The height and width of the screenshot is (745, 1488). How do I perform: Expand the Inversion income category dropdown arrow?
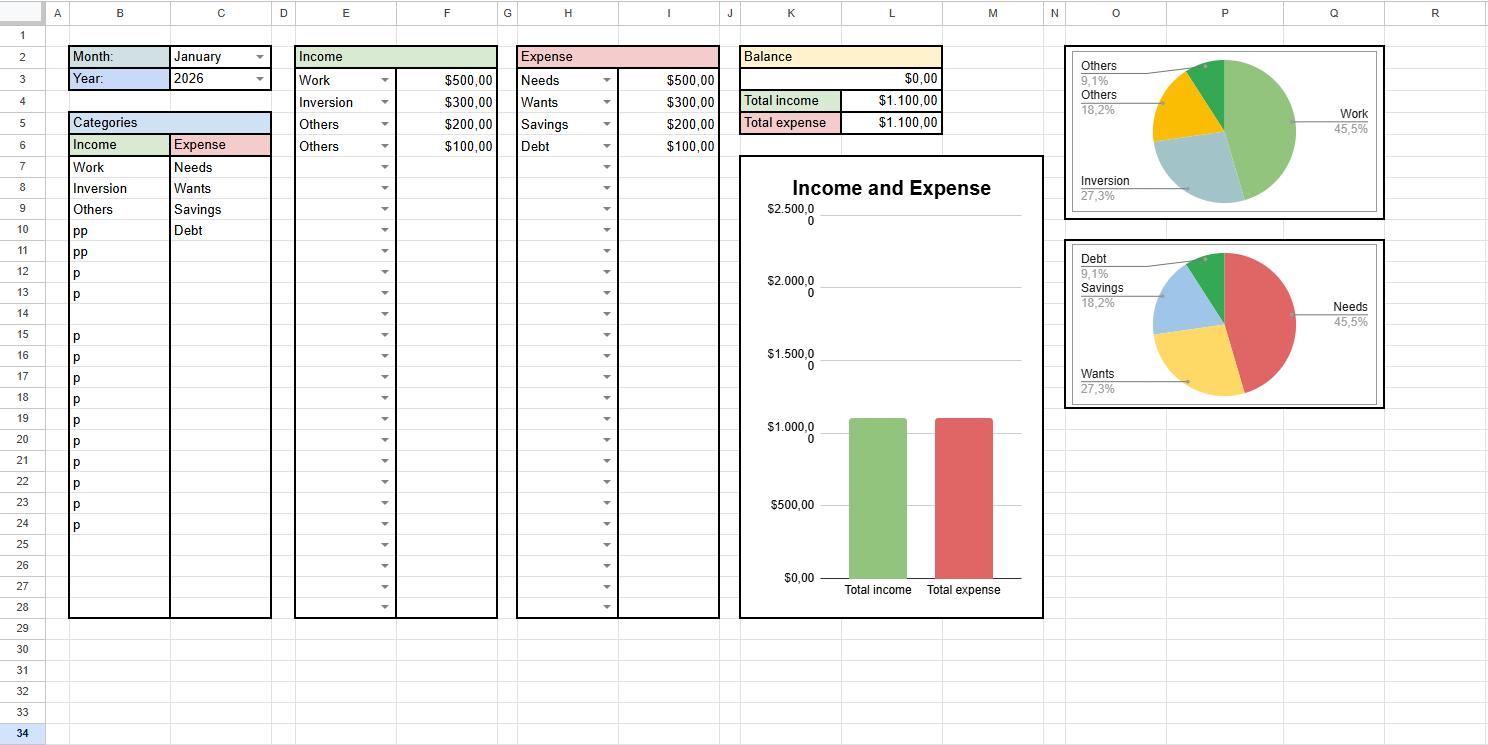click(x=385, y=102)
